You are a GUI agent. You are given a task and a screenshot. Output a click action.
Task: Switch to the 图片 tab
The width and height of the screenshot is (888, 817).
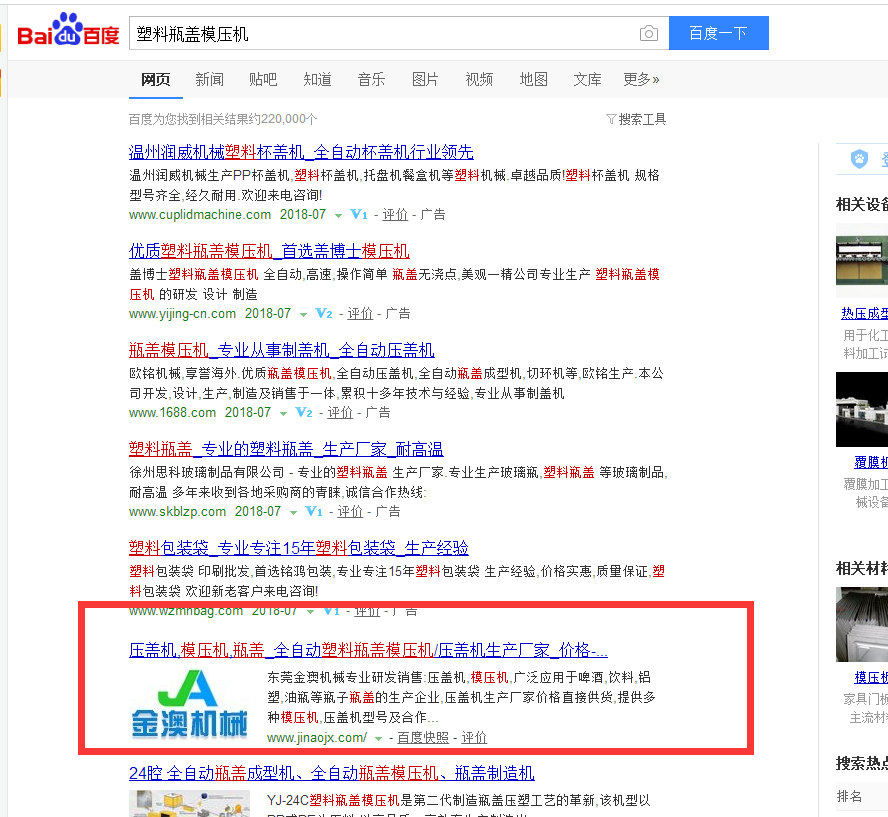click(x=425, y=80)
